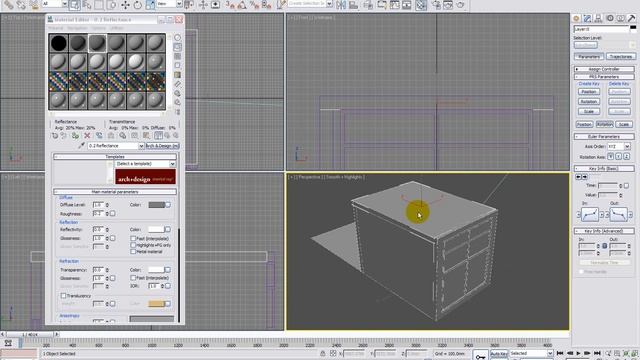Select the Move tool in main toolbar

point(125,5)
